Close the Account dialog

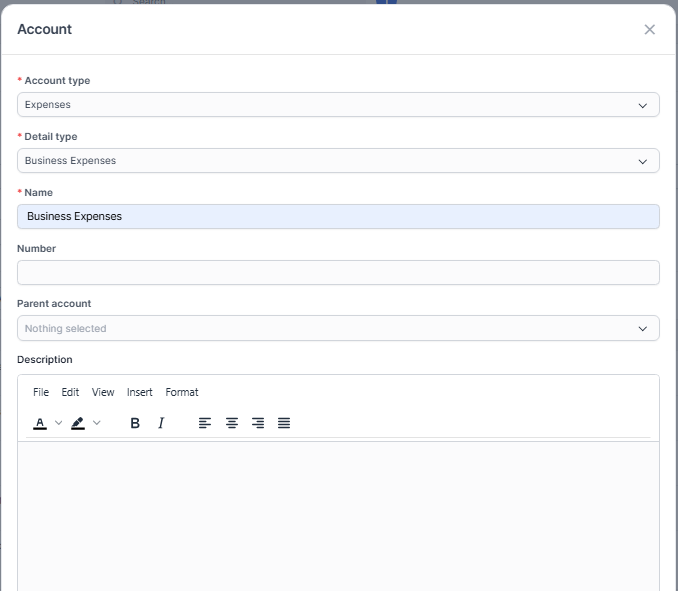[650, 29]
